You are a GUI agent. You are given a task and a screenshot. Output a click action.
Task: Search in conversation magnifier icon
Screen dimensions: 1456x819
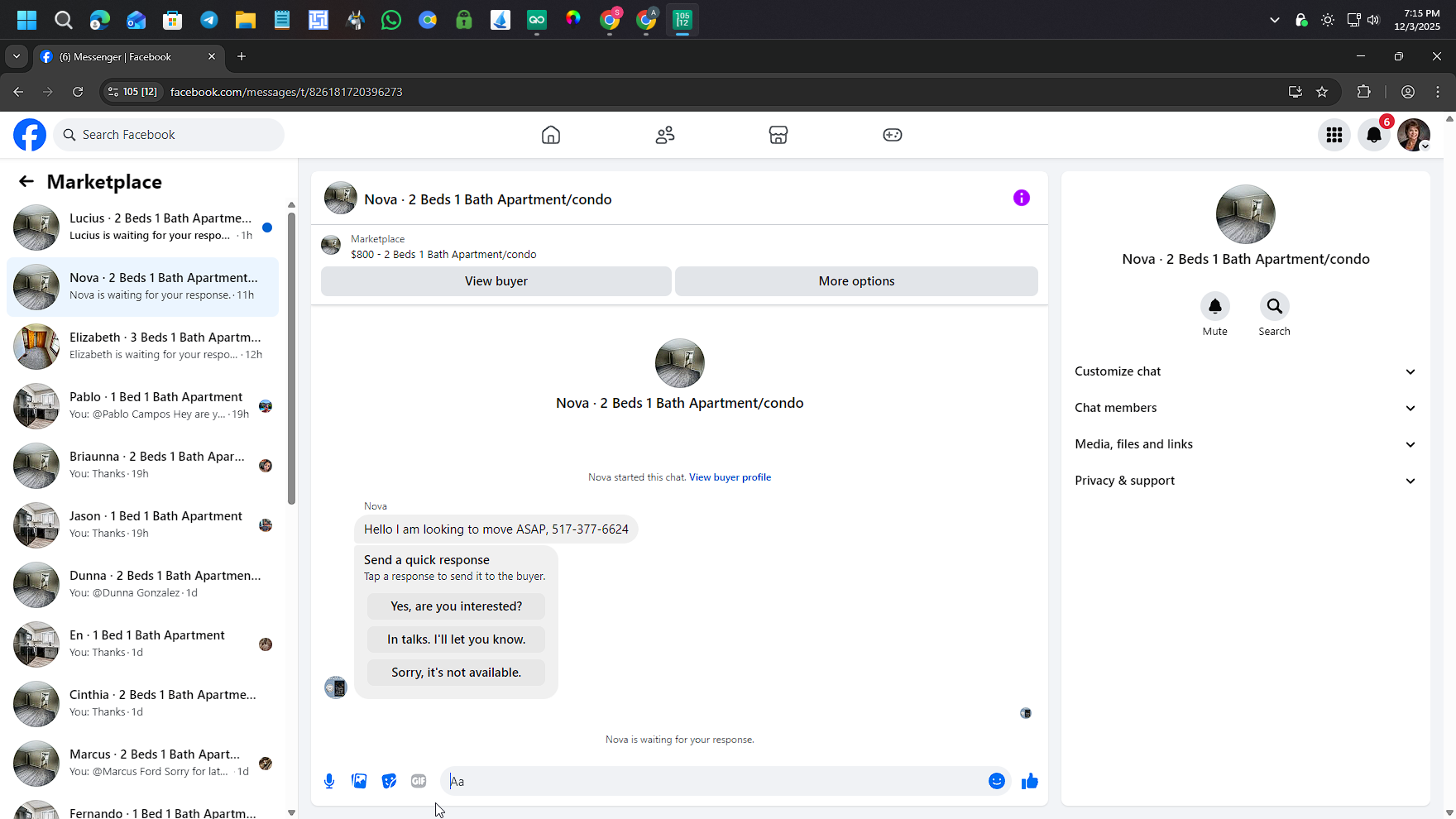click(x=1275, y=306)
